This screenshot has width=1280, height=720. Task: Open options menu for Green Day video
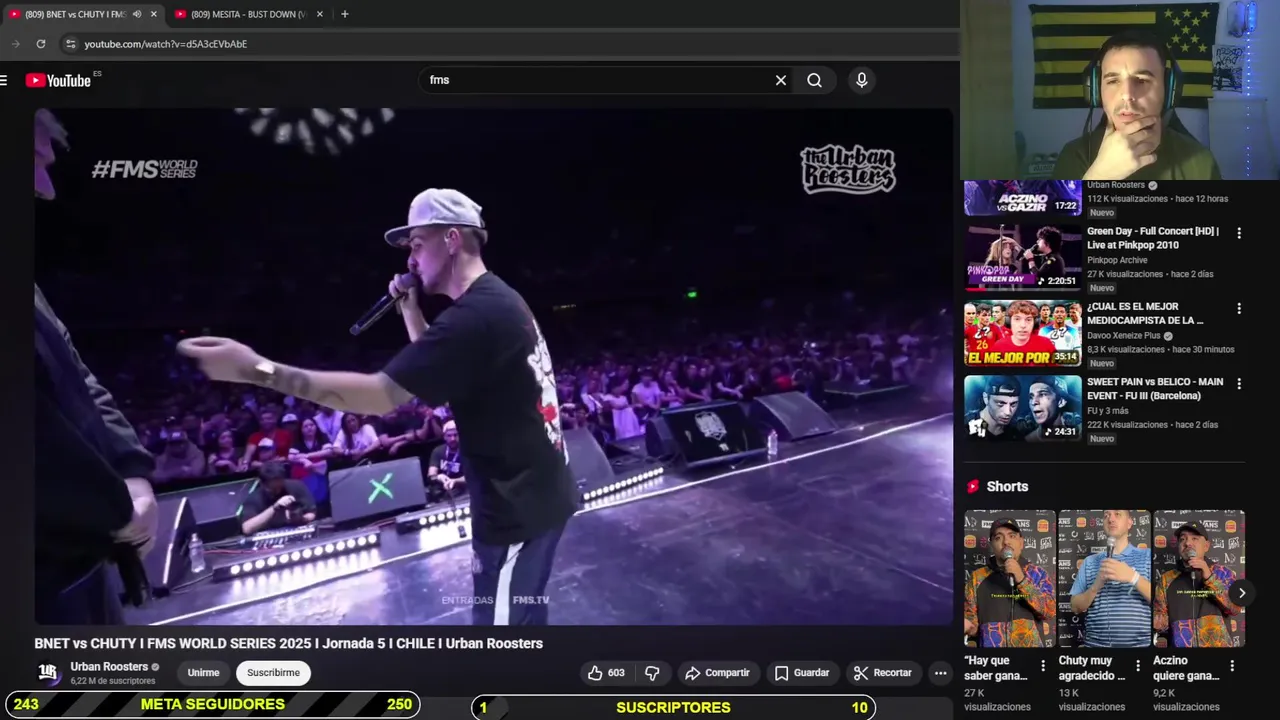click(x=1239, y=233)
